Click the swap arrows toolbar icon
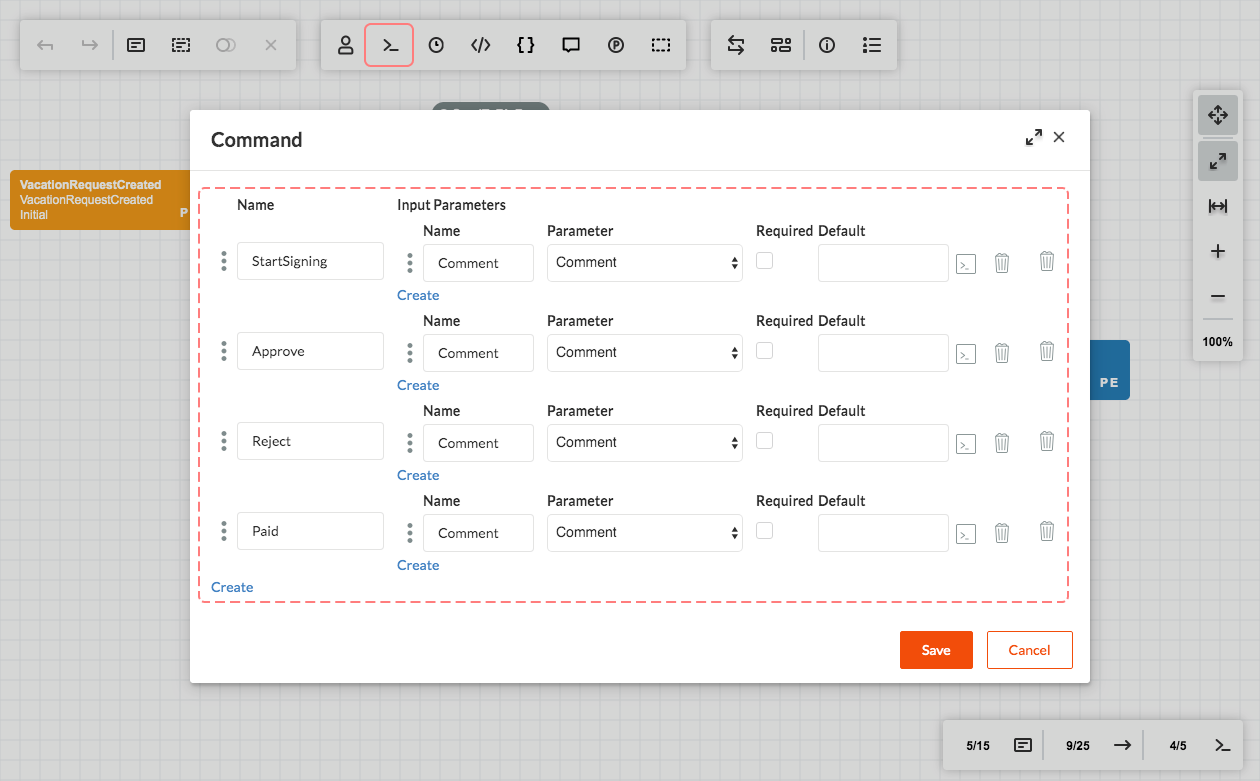Viewport: 1260px width, 781px height. [x=736, y=45]
